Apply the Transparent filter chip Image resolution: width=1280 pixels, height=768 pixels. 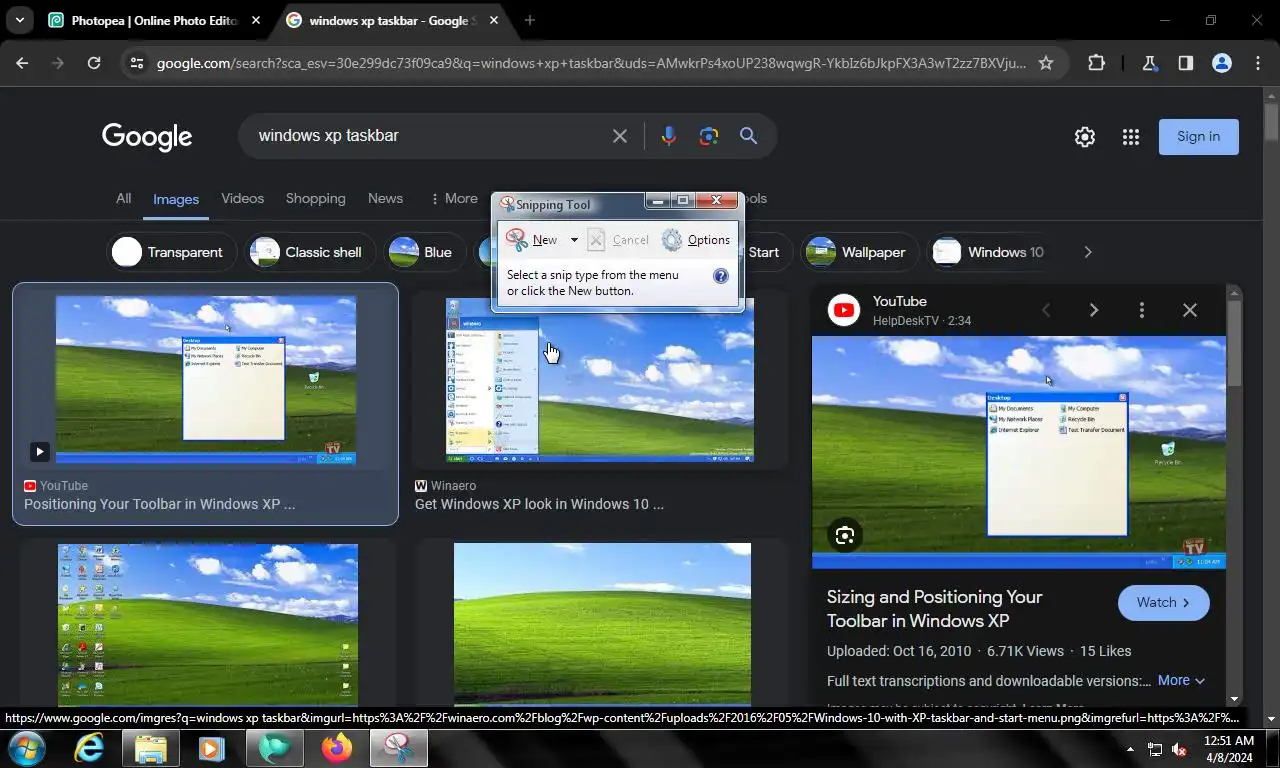(171, 252)
